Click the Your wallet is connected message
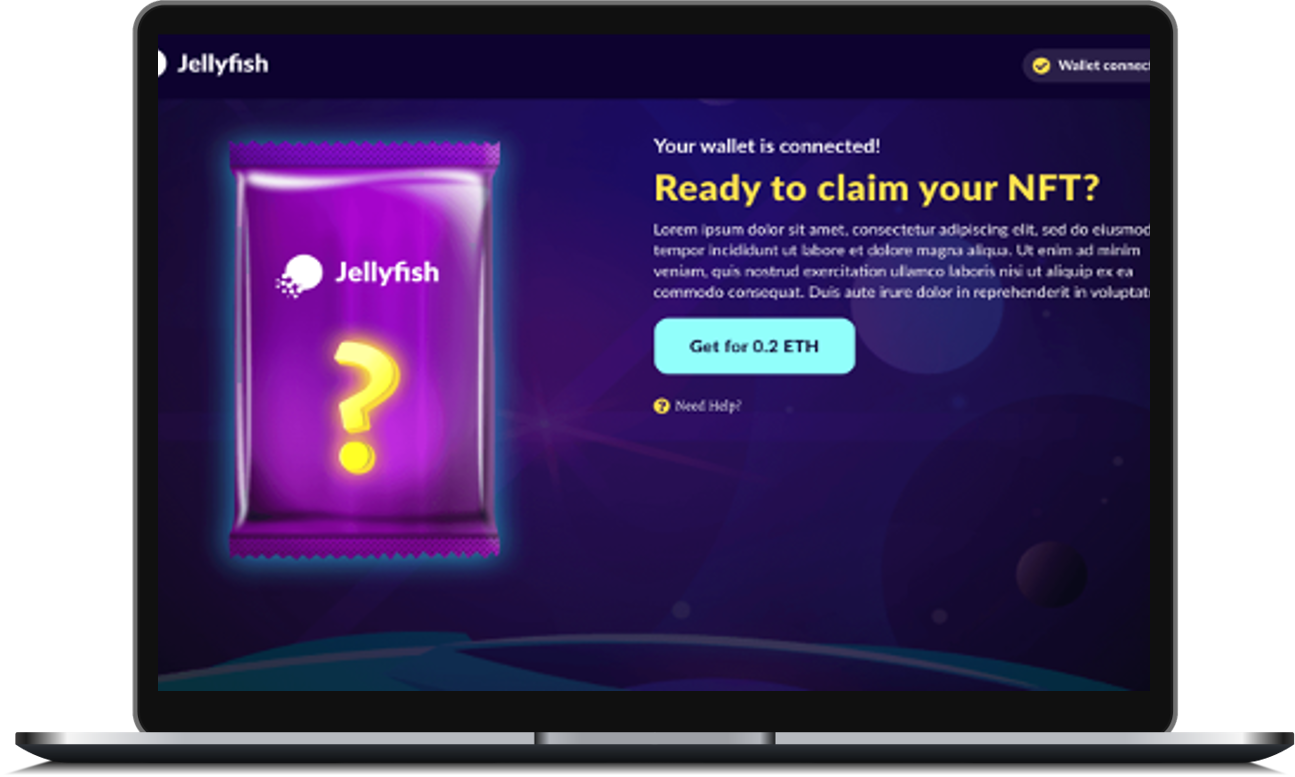The image size is (1295, 777). [x=767, y=146]
